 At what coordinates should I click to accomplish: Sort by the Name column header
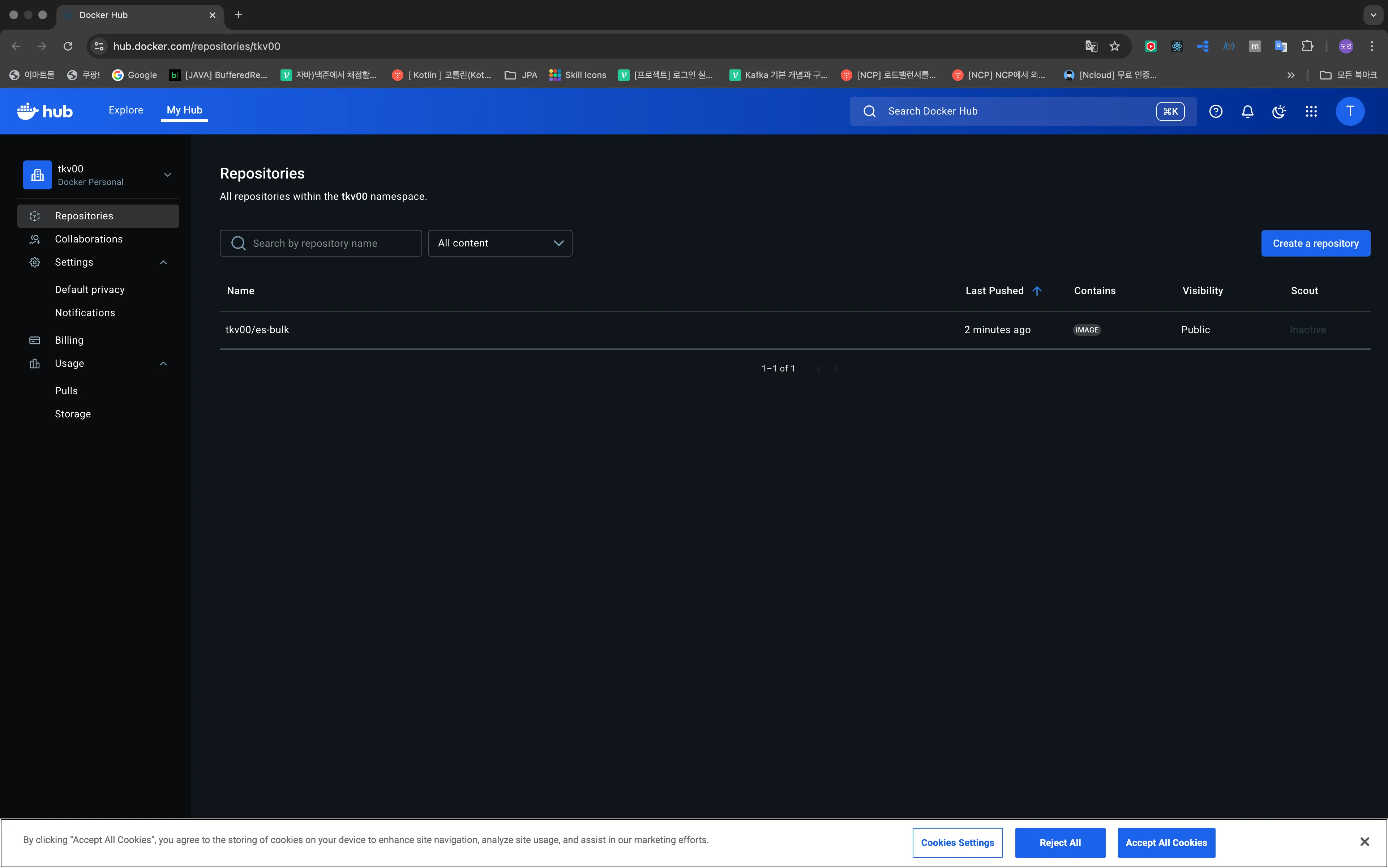pyautogui.click(x=241, y=291)
